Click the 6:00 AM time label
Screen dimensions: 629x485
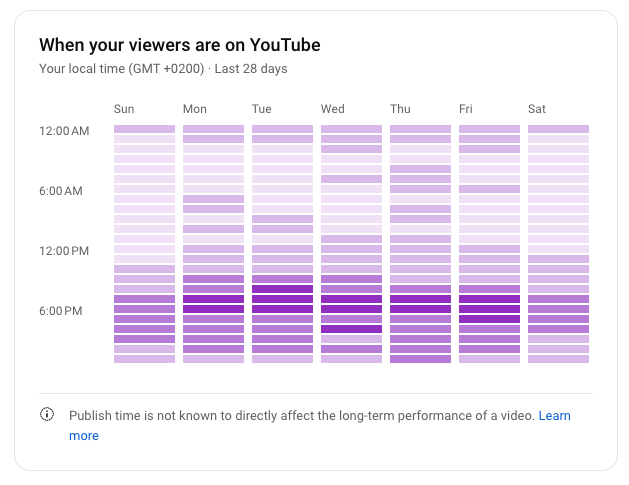point(61,191)
